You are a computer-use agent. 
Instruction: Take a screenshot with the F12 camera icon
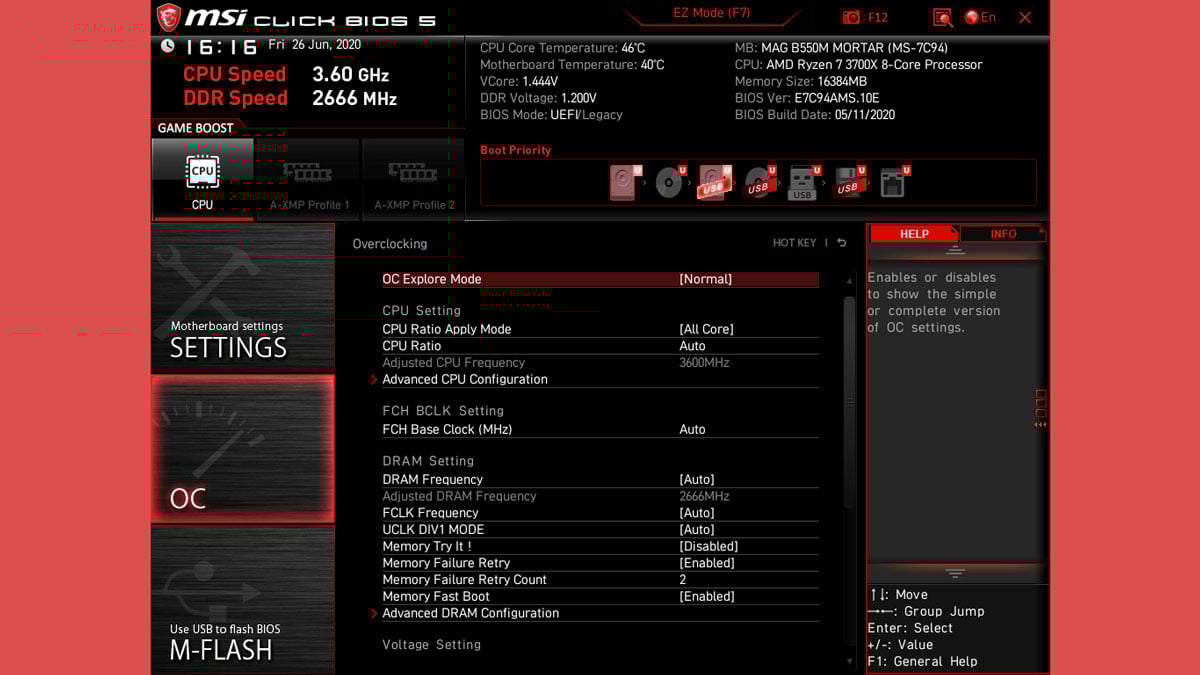851,17
